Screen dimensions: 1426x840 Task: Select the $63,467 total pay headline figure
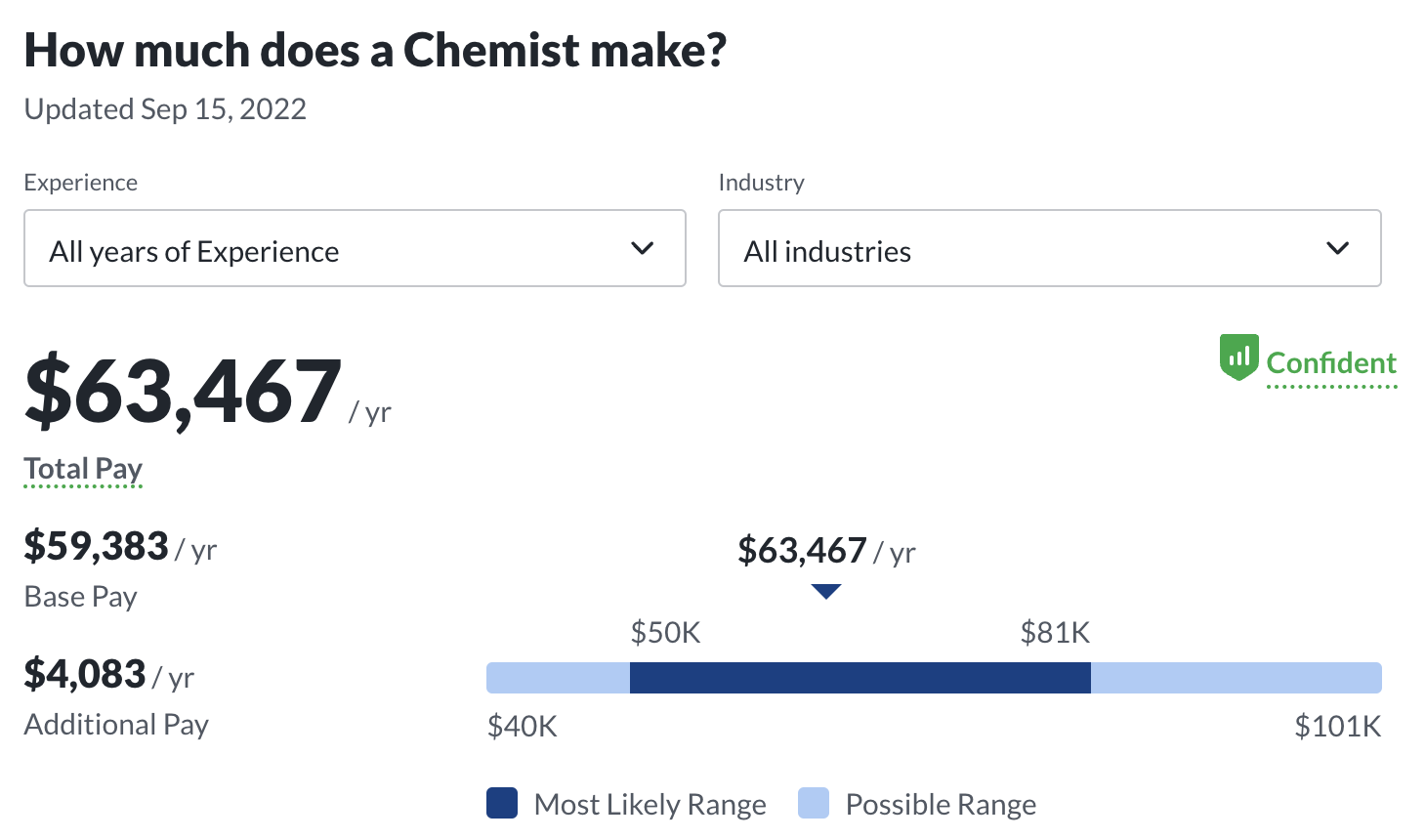click(x=184, y=393)
